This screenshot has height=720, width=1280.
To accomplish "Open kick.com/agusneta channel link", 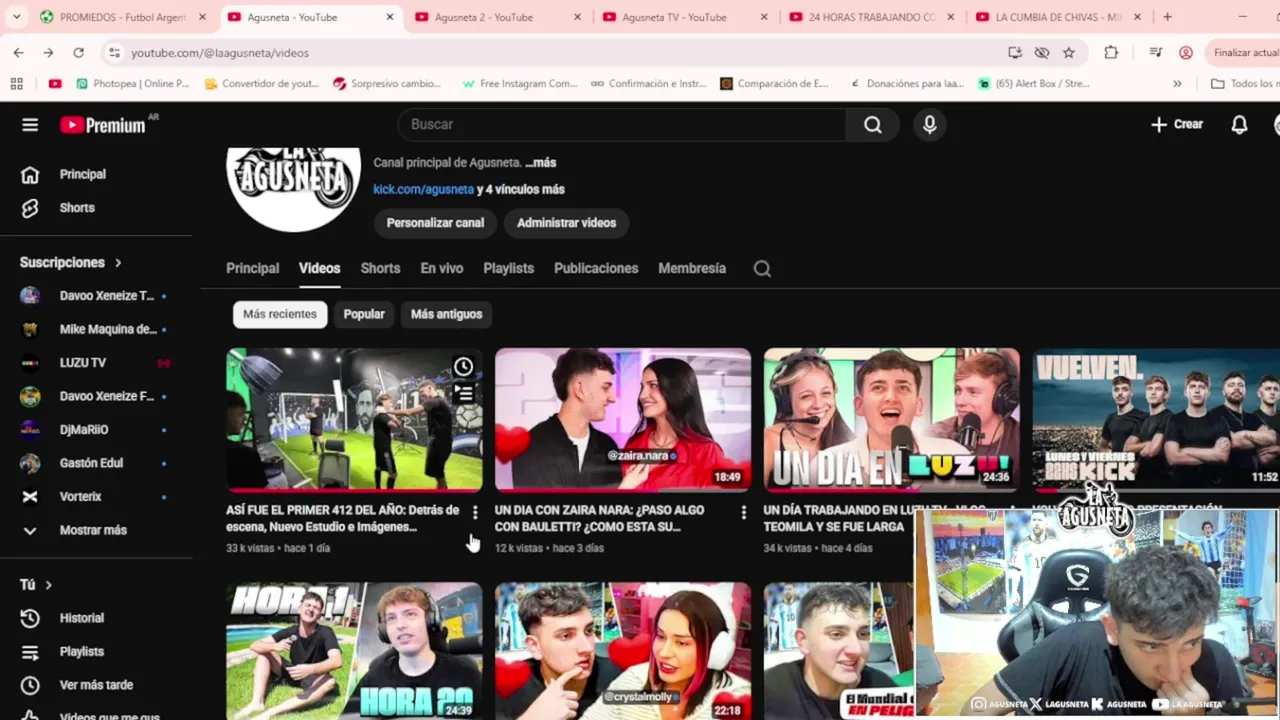I will (423, 189).
